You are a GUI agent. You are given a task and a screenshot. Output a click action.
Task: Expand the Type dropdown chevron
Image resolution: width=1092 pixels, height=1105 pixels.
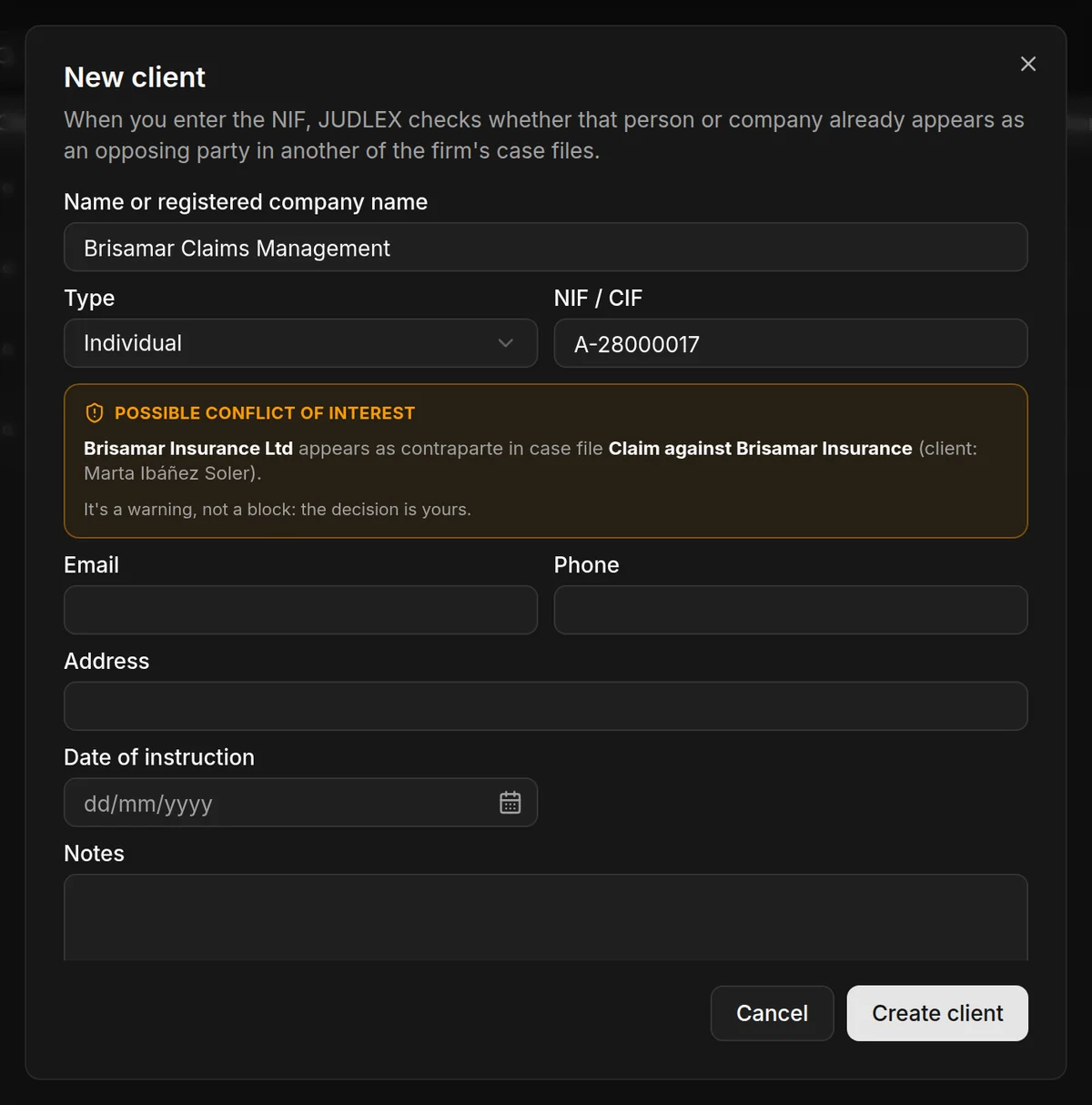506,343
